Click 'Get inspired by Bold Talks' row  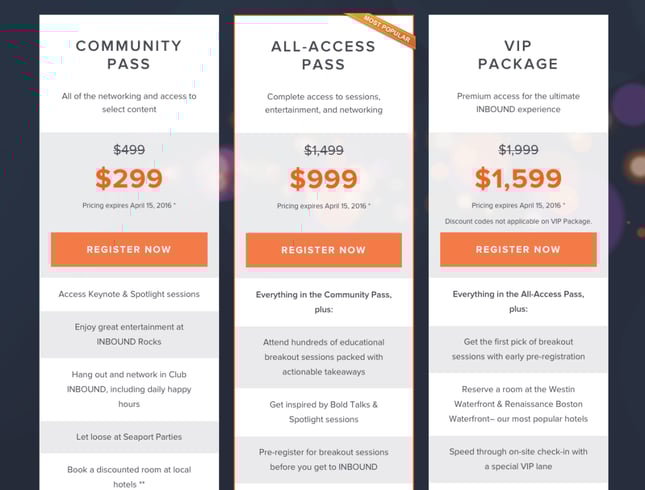(x=324, y=412)
